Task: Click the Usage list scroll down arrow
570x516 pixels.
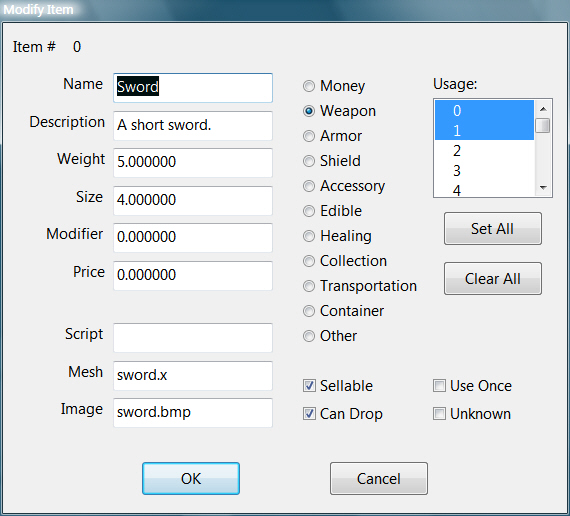Action: (x=543, y=188)
